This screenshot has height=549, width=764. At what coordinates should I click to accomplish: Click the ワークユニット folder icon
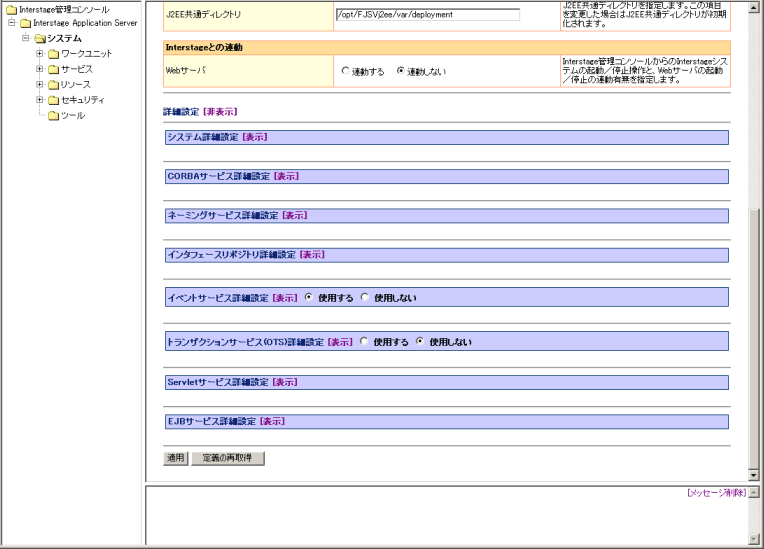pos(53,54)
